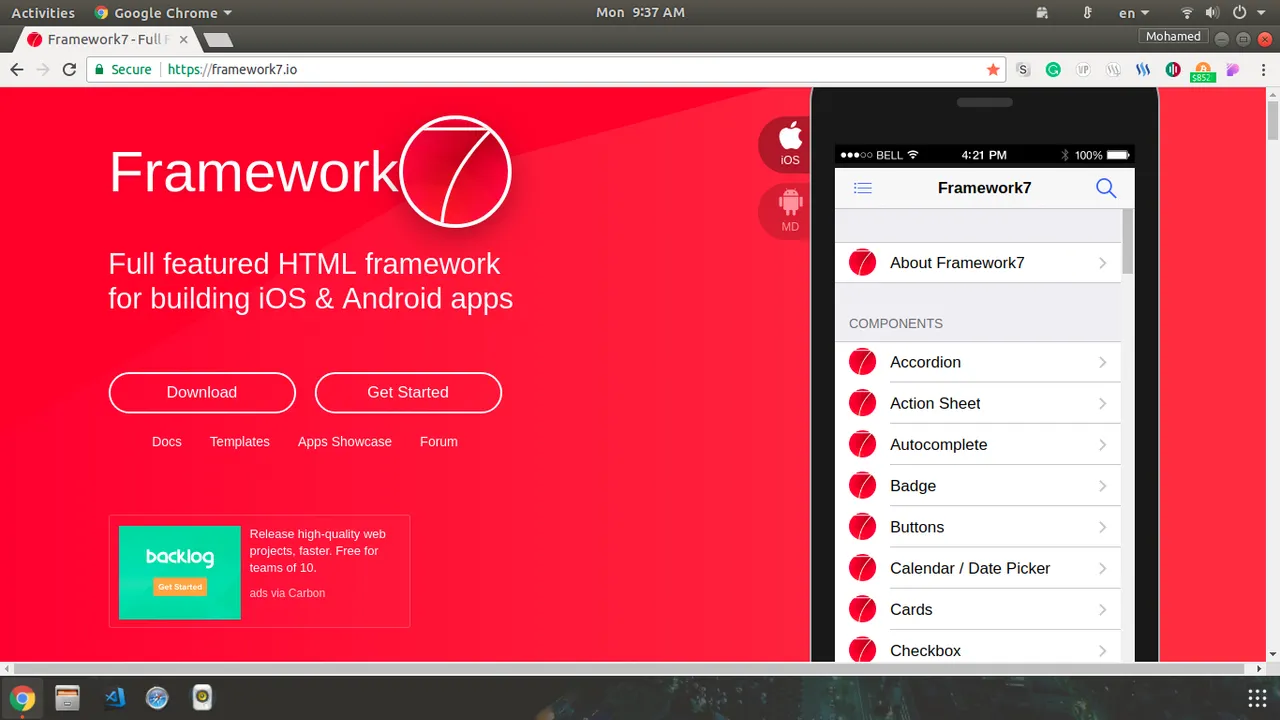Image resolution: width=1280 pixels, height=720 pixels.
Task: Open the phone demo hamburger menu icon
Action: [863, 188]
